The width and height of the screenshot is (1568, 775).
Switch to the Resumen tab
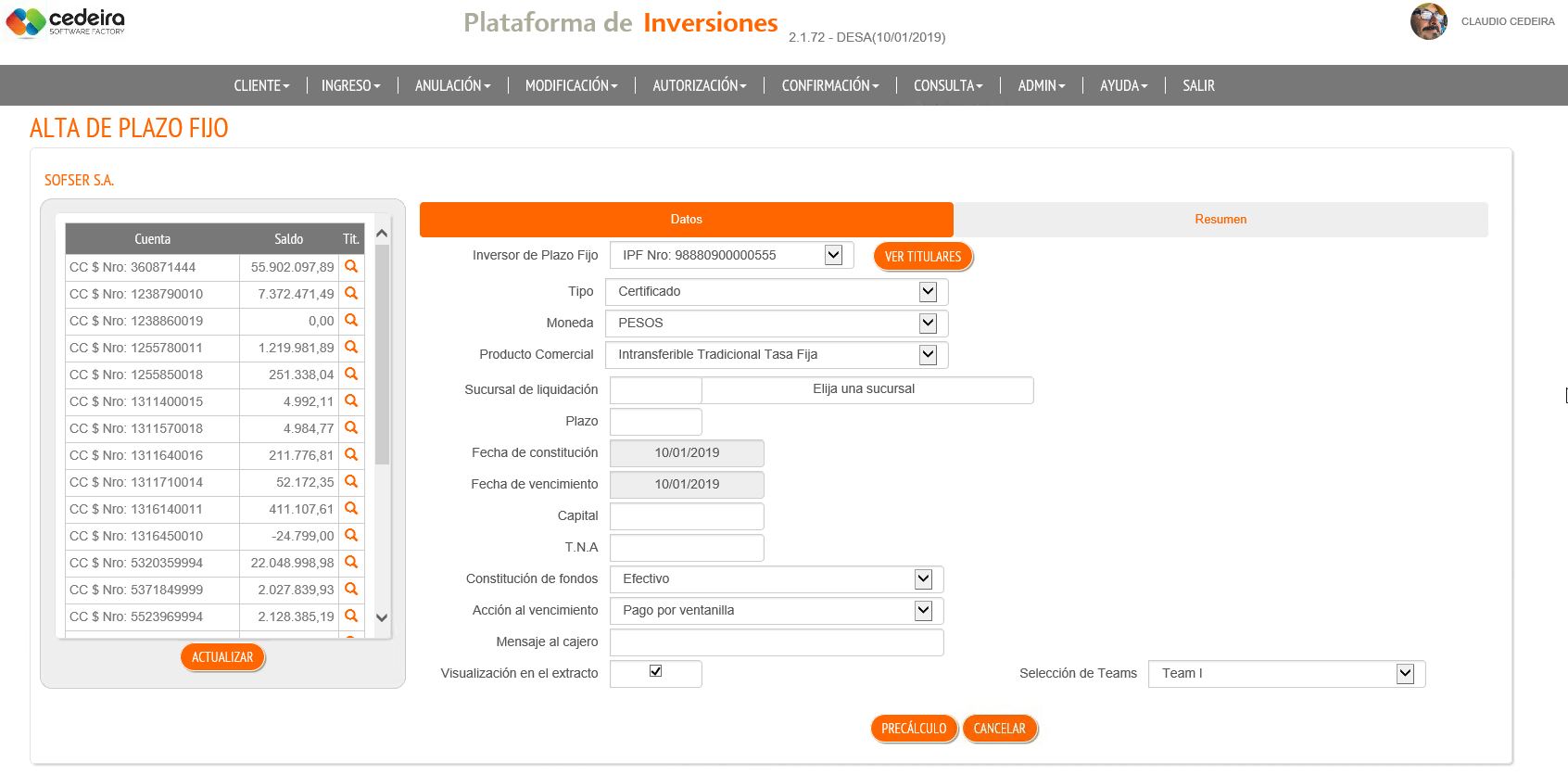(1220, 220)
